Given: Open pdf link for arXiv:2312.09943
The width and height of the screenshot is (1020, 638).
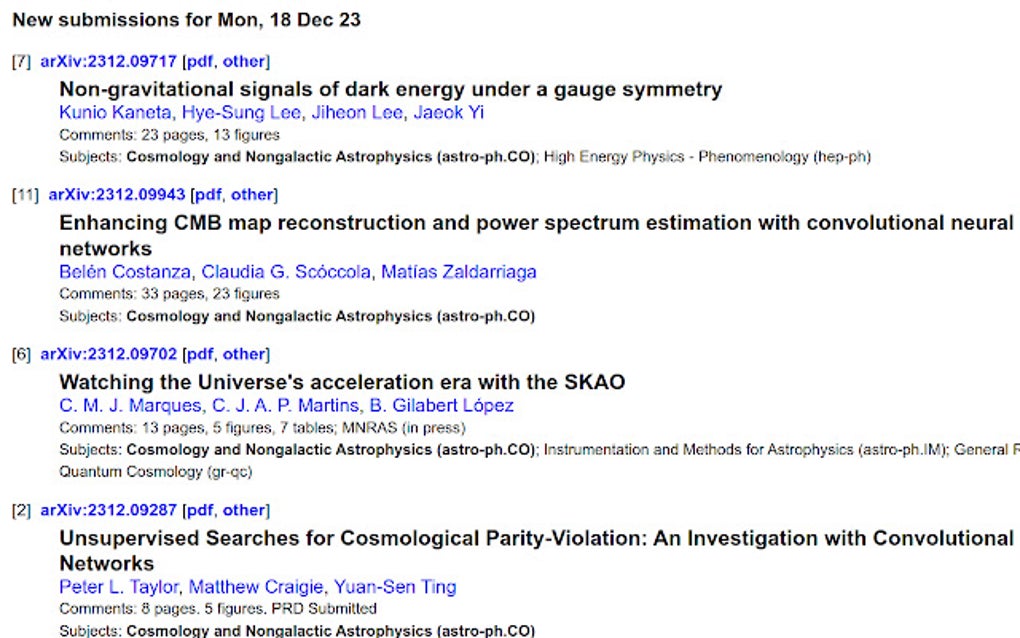Looking at the screenshot, I should tap(208, 194).
